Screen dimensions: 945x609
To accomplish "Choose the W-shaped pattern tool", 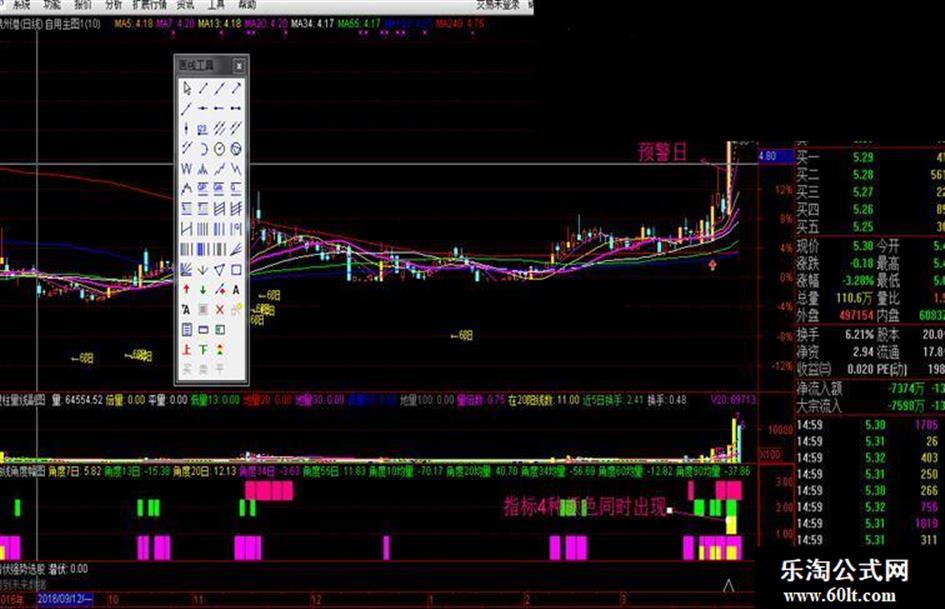I will coord(186,169).
